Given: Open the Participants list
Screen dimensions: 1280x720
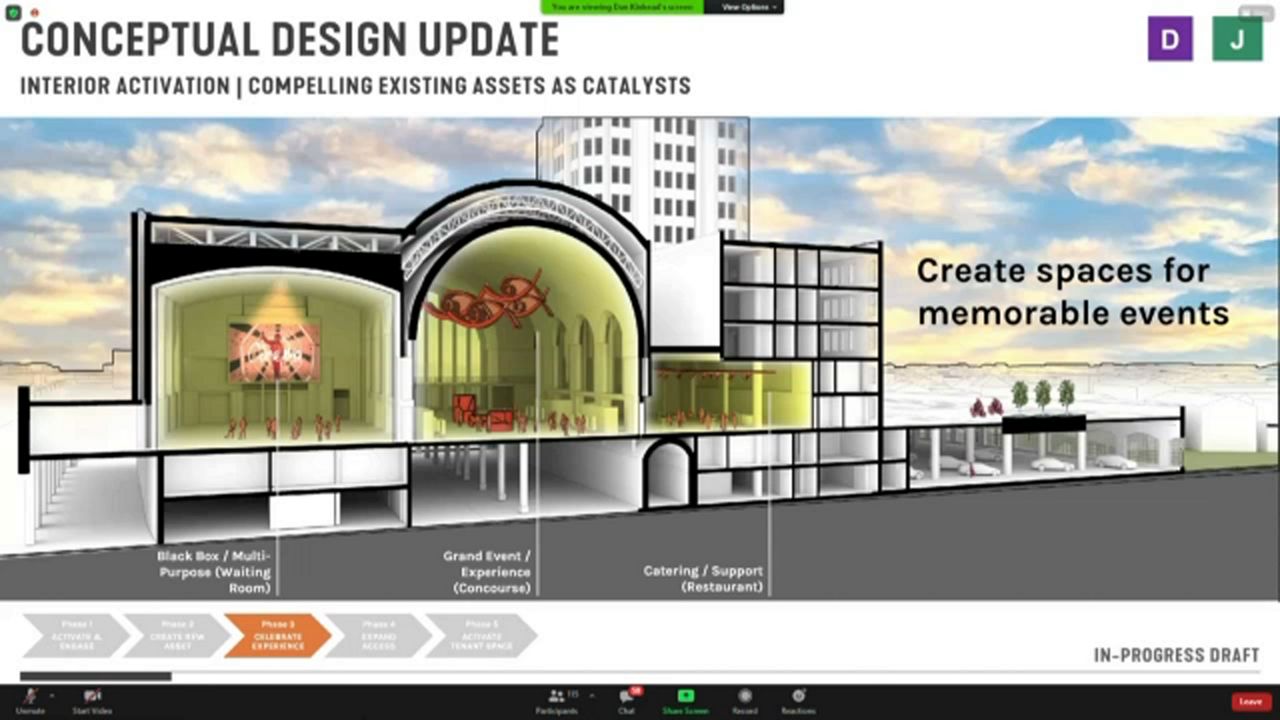Looking at the screenshot, I should coord(557,697).
